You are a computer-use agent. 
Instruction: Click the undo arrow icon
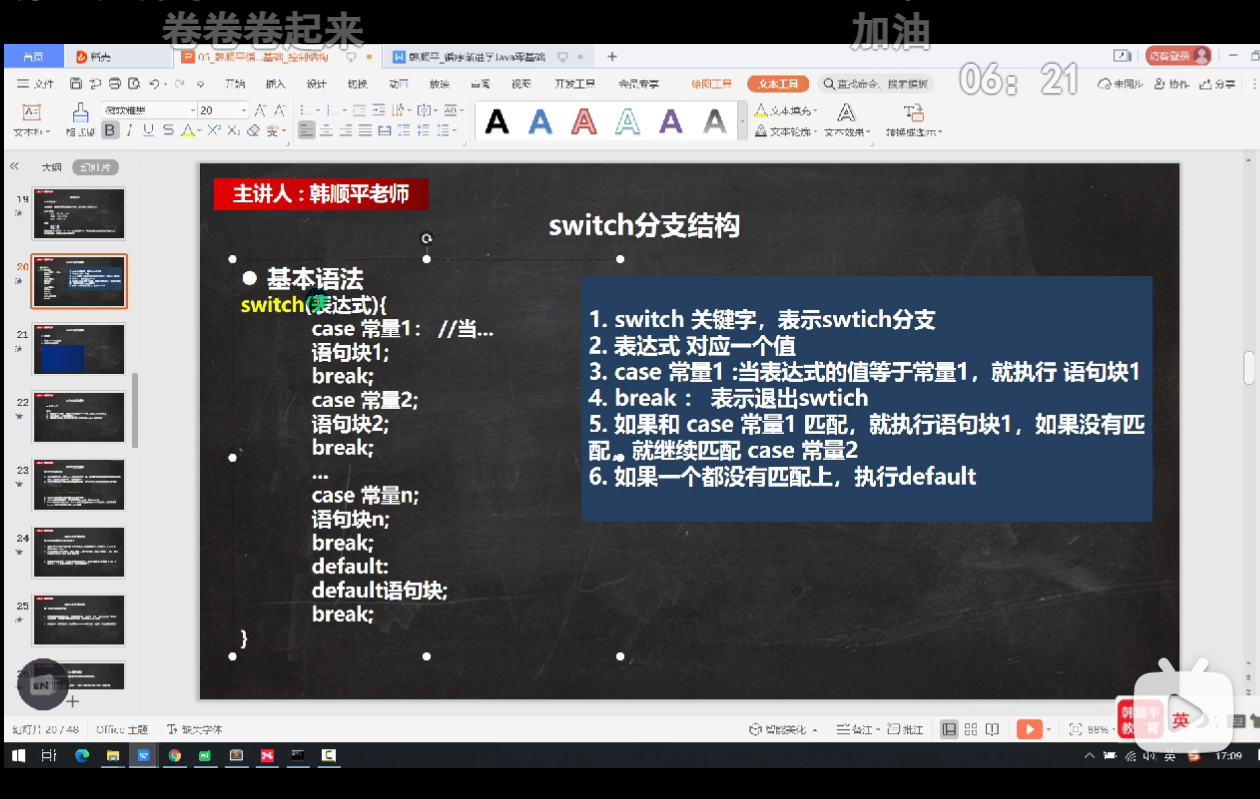point(154,84)
